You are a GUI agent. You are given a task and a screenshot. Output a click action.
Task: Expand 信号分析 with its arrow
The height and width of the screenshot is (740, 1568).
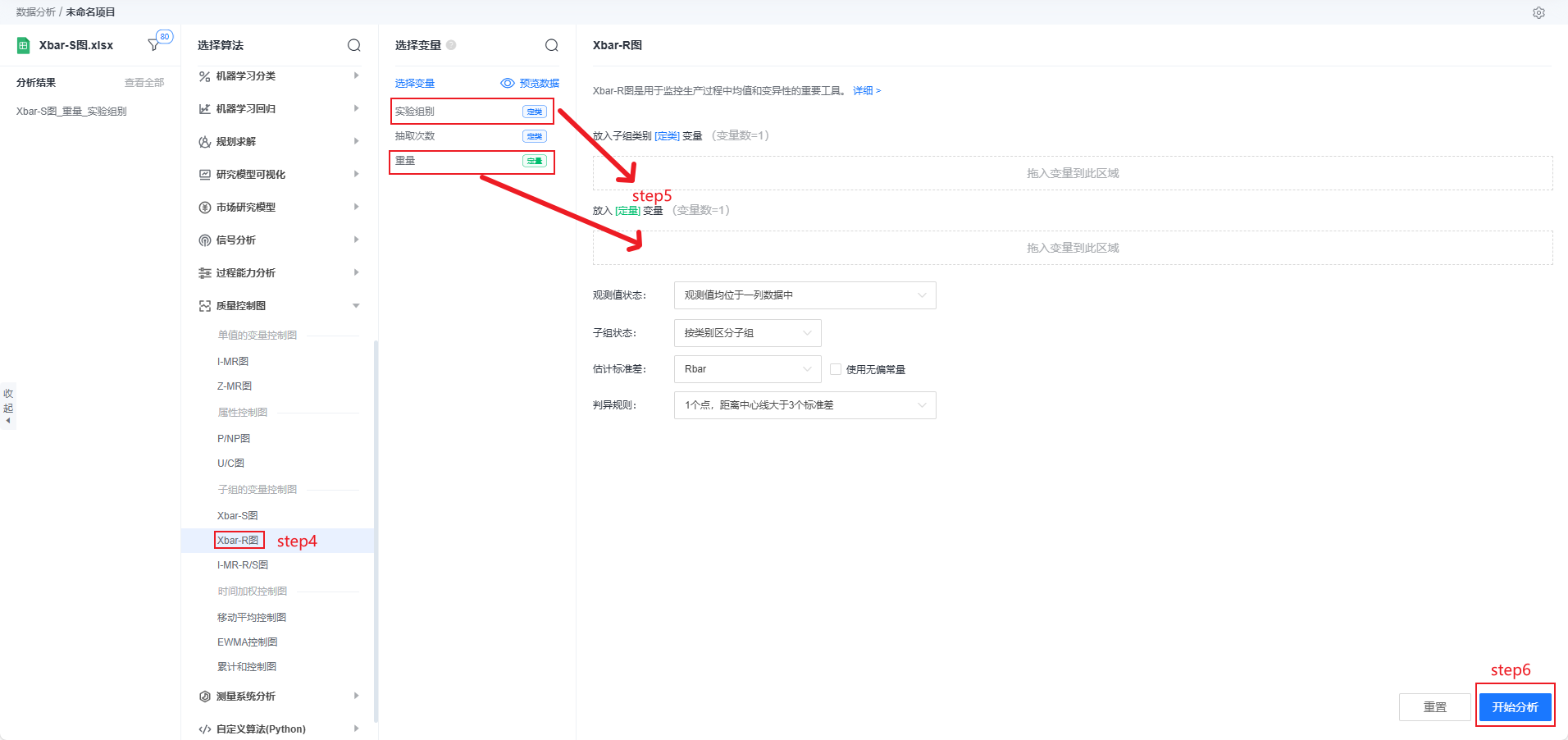point(356,240)
